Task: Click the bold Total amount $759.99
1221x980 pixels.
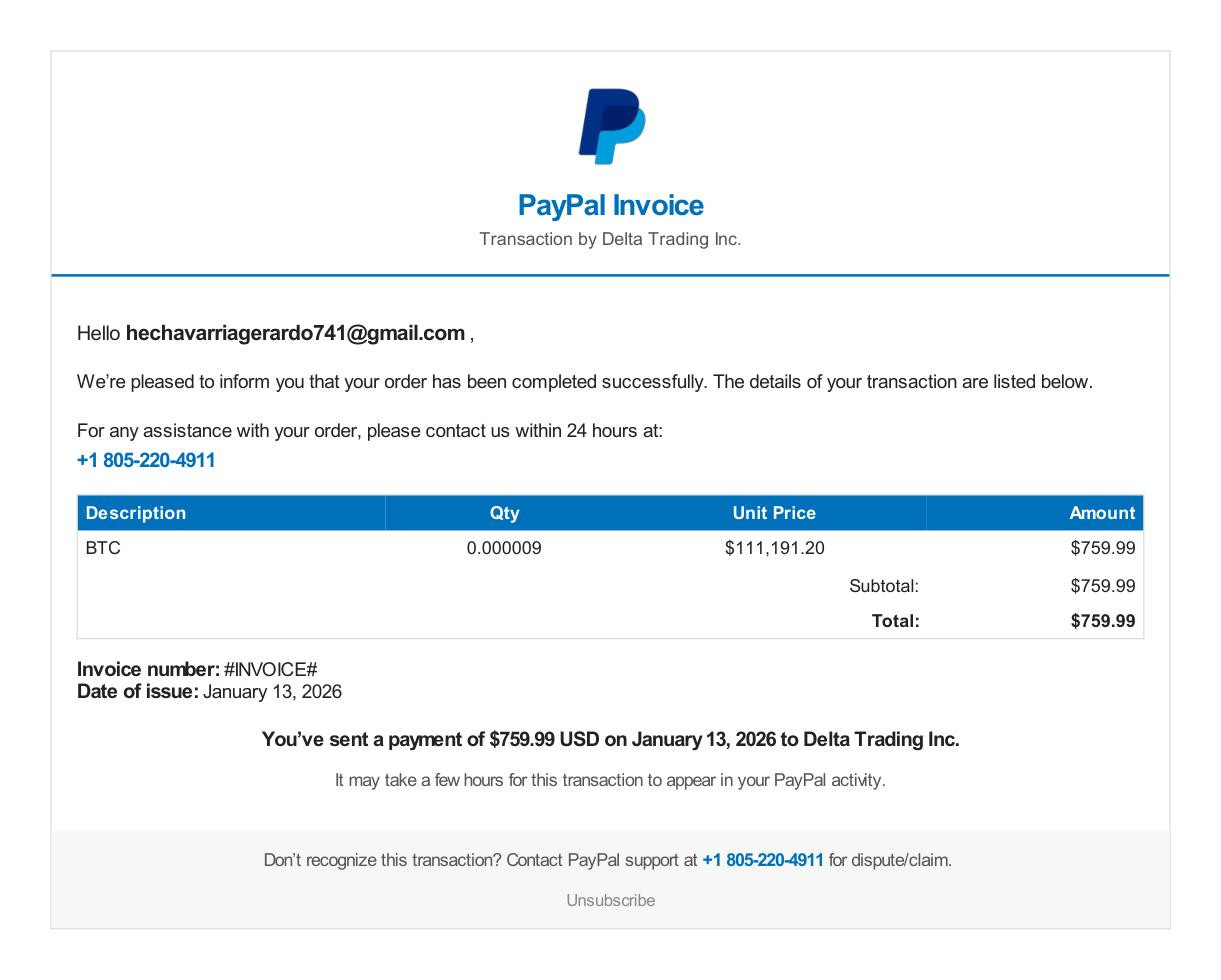Action: [x=1103, y=621]
